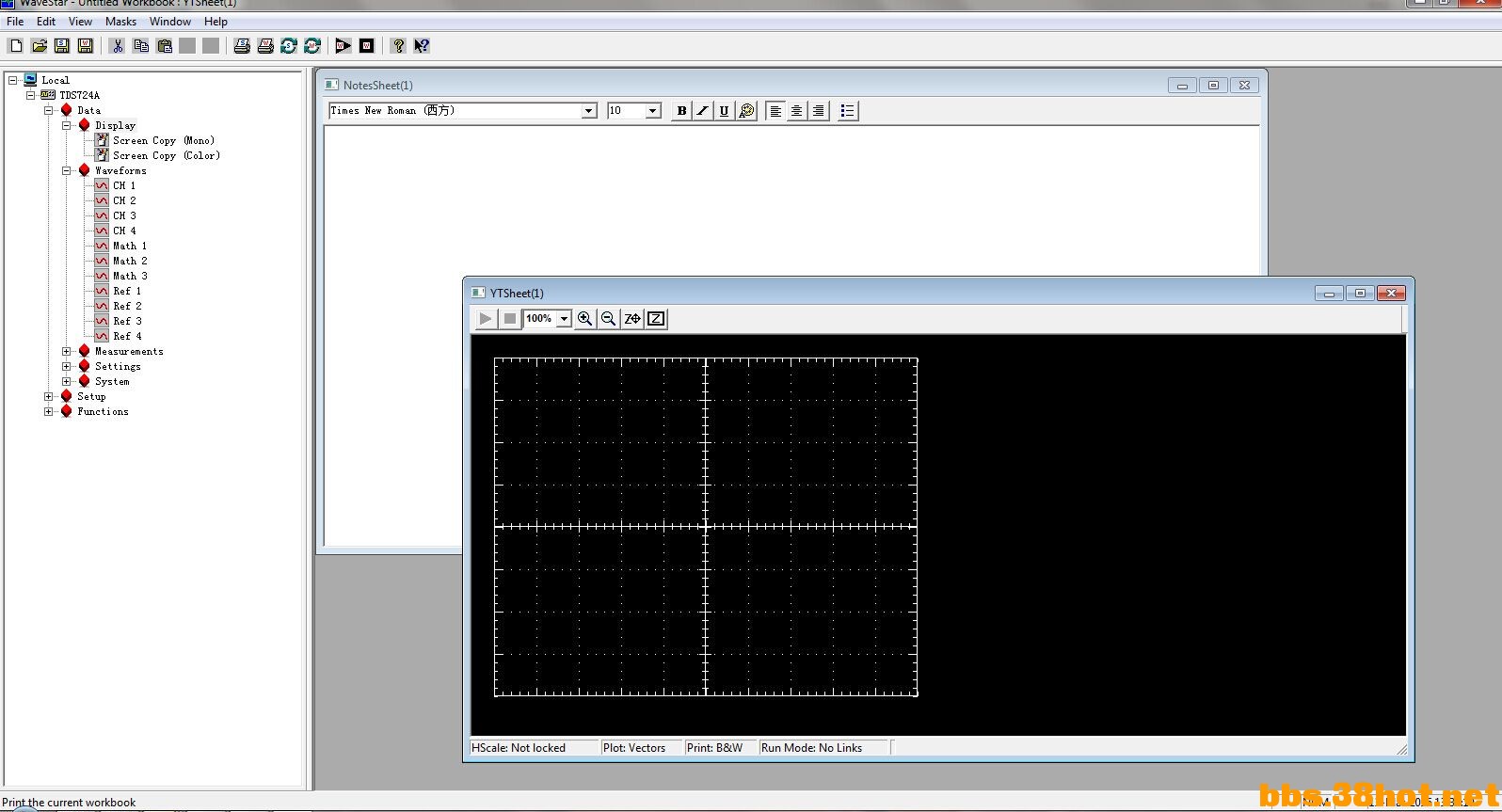The width and height of the screenshot is (1502, 812).
Task: Click the YTSheet graticule plot area
Action: click(706, 527)
